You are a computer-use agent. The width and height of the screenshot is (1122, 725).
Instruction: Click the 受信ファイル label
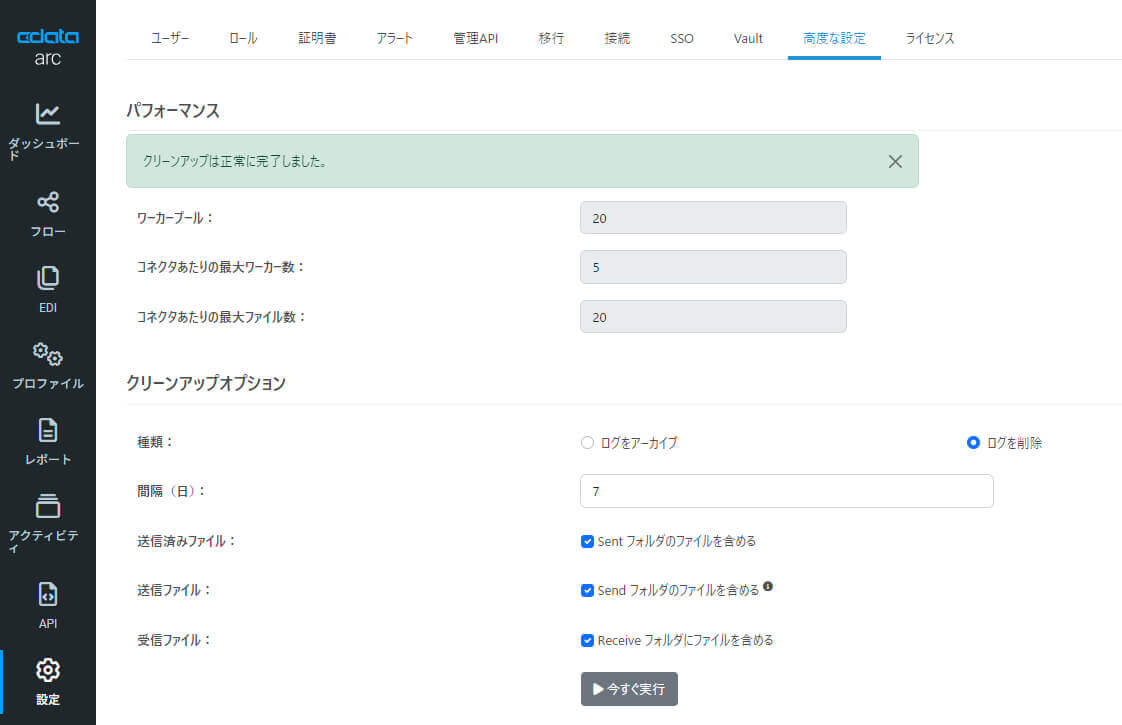174,640
